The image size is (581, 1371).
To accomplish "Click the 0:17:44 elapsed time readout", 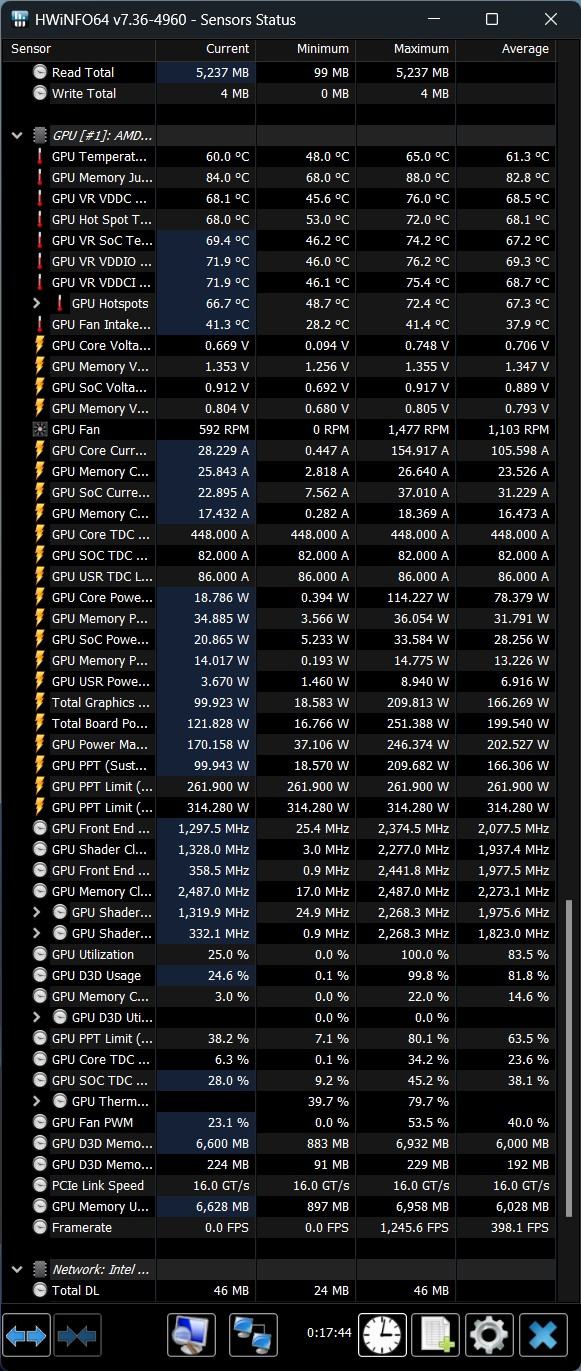I will [328, 1333].
